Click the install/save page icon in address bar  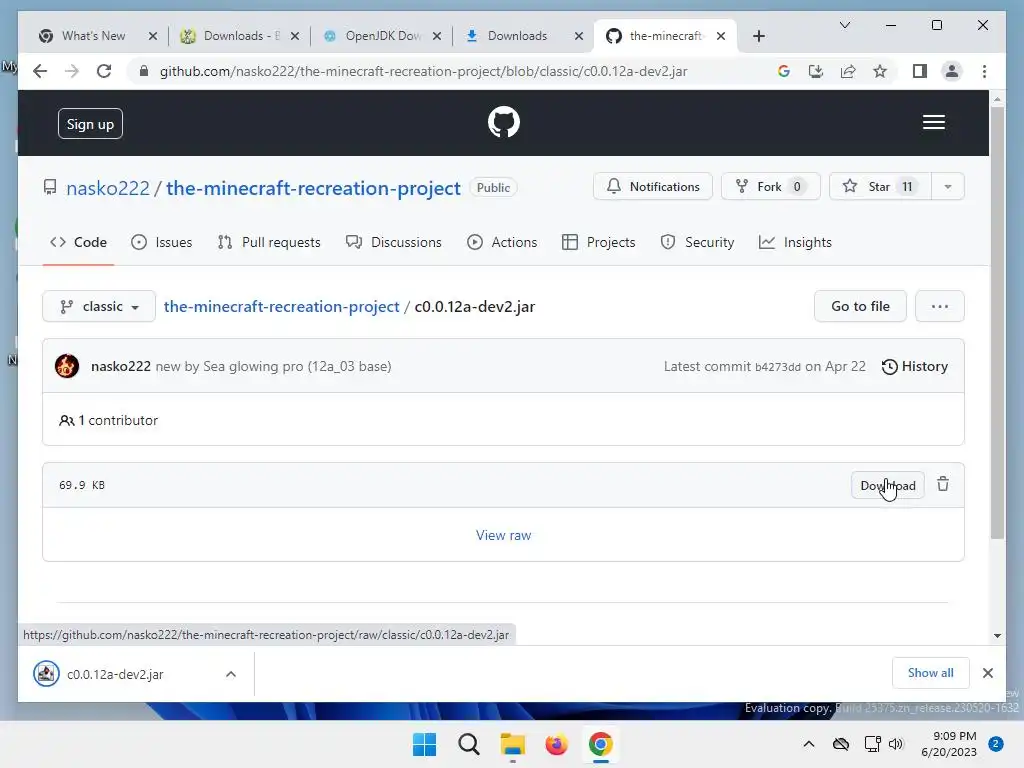coord(816,71)
